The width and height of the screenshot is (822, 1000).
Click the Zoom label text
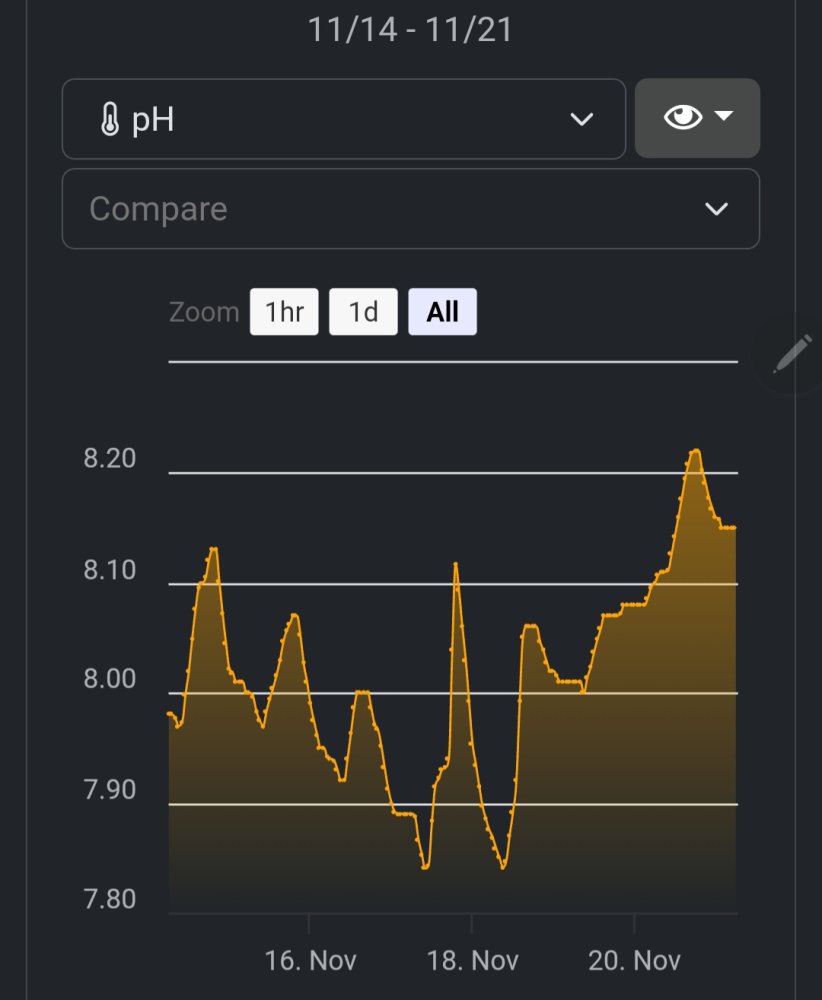coord(204,312)
